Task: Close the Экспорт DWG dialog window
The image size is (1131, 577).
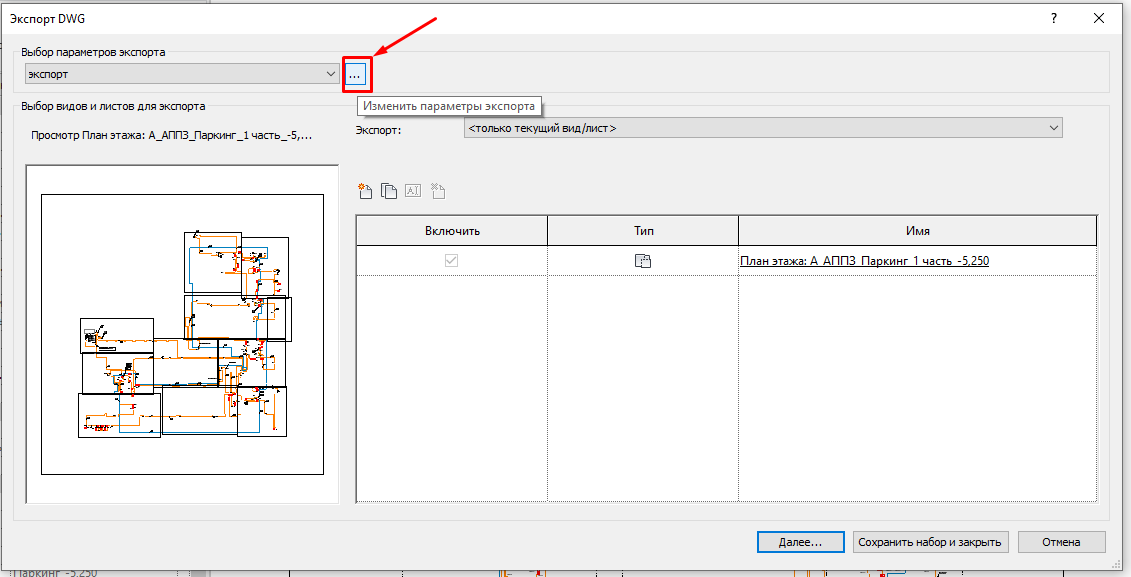Action: [1099, 19]
